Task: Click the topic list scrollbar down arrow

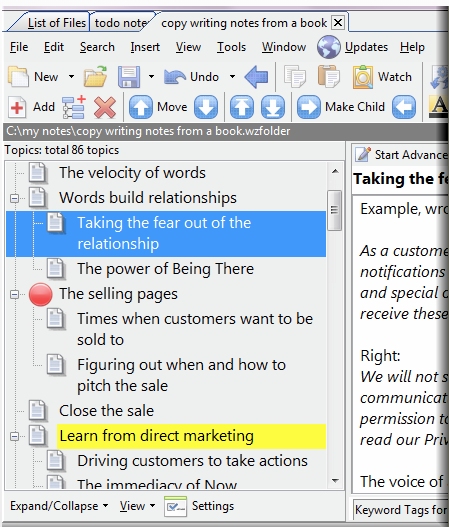Action: [x=335, y=481]
